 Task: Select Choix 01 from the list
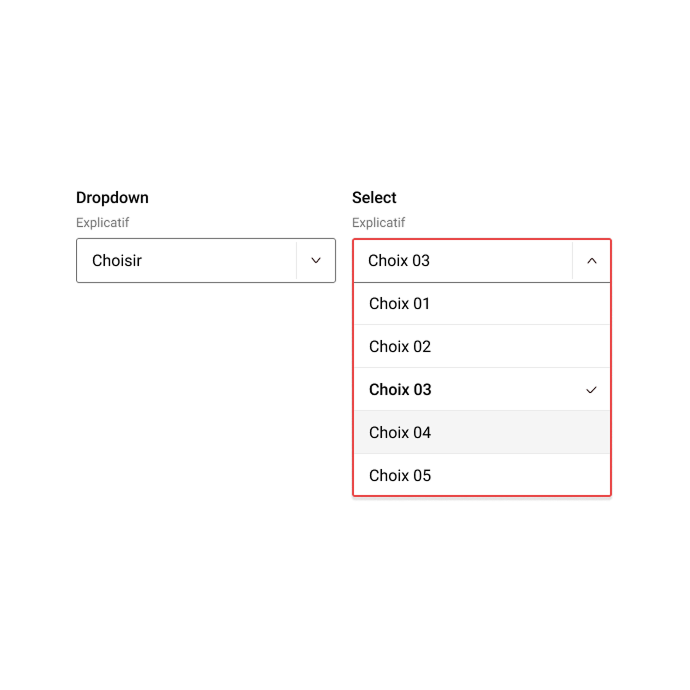(400, 304)
